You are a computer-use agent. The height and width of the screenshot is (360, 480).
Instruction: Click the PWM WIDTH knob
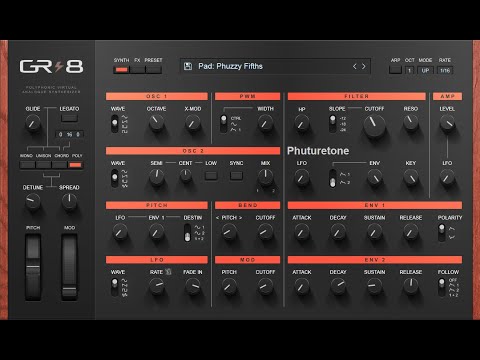pos(265,123)
